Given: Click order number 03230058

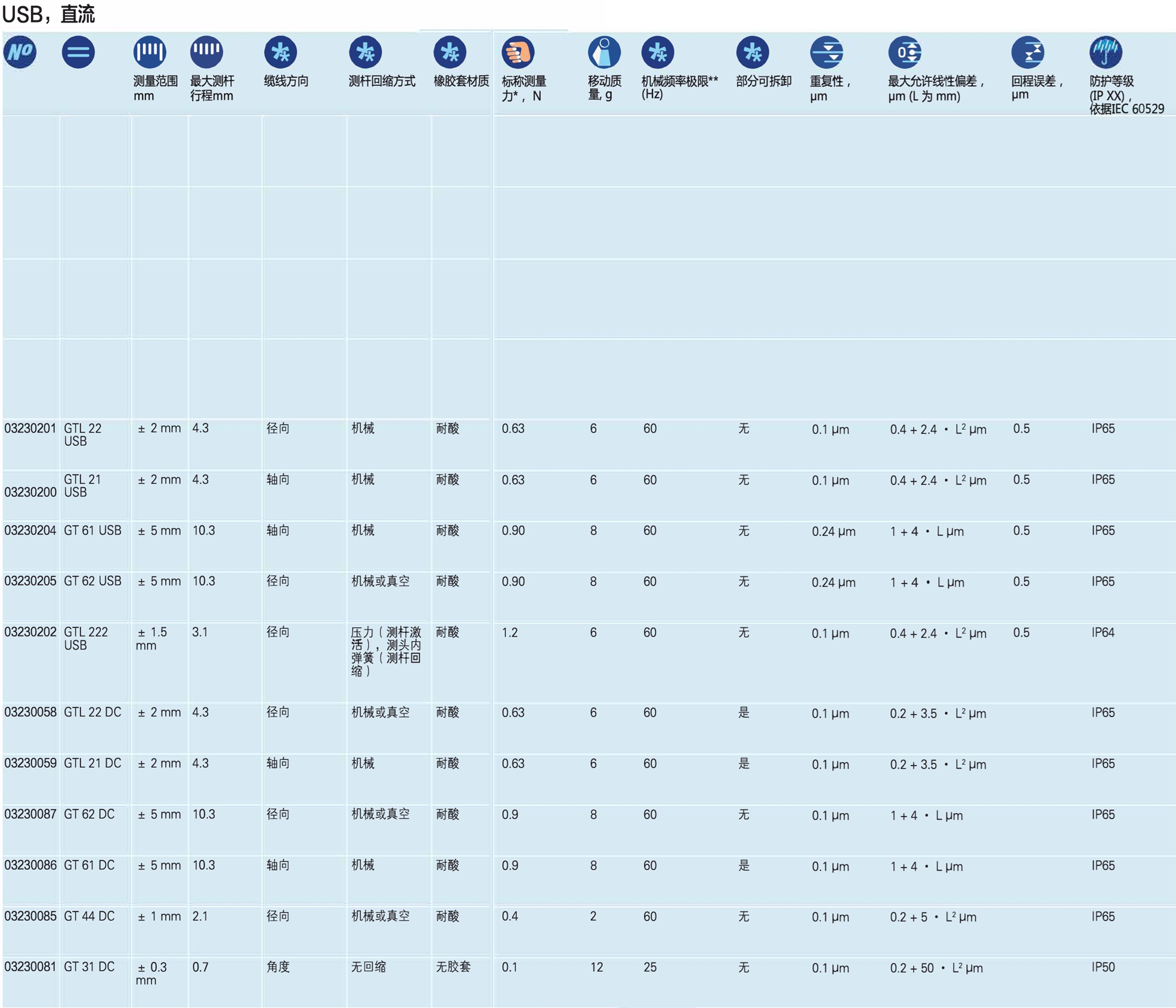Looking at the screenshot, I should click(30, 712).
